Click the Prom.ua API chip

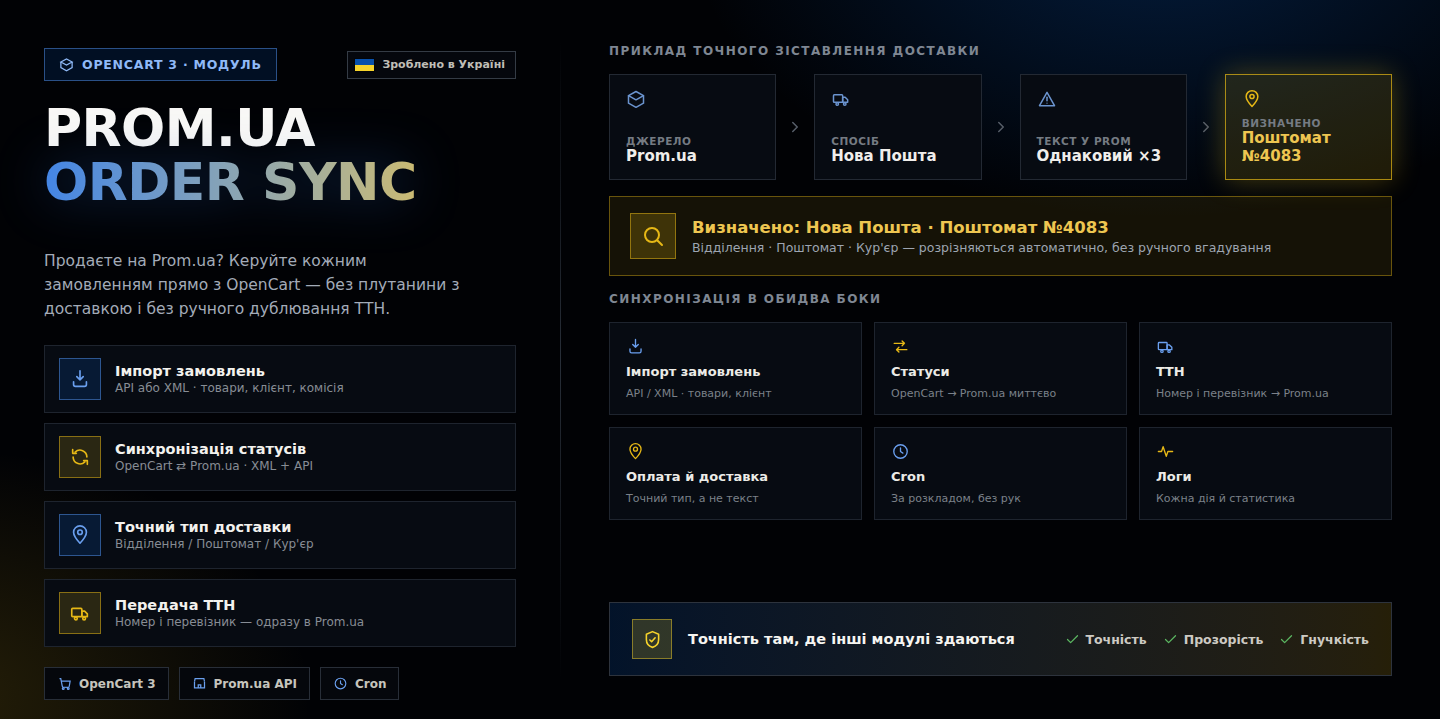pos(244,684)
